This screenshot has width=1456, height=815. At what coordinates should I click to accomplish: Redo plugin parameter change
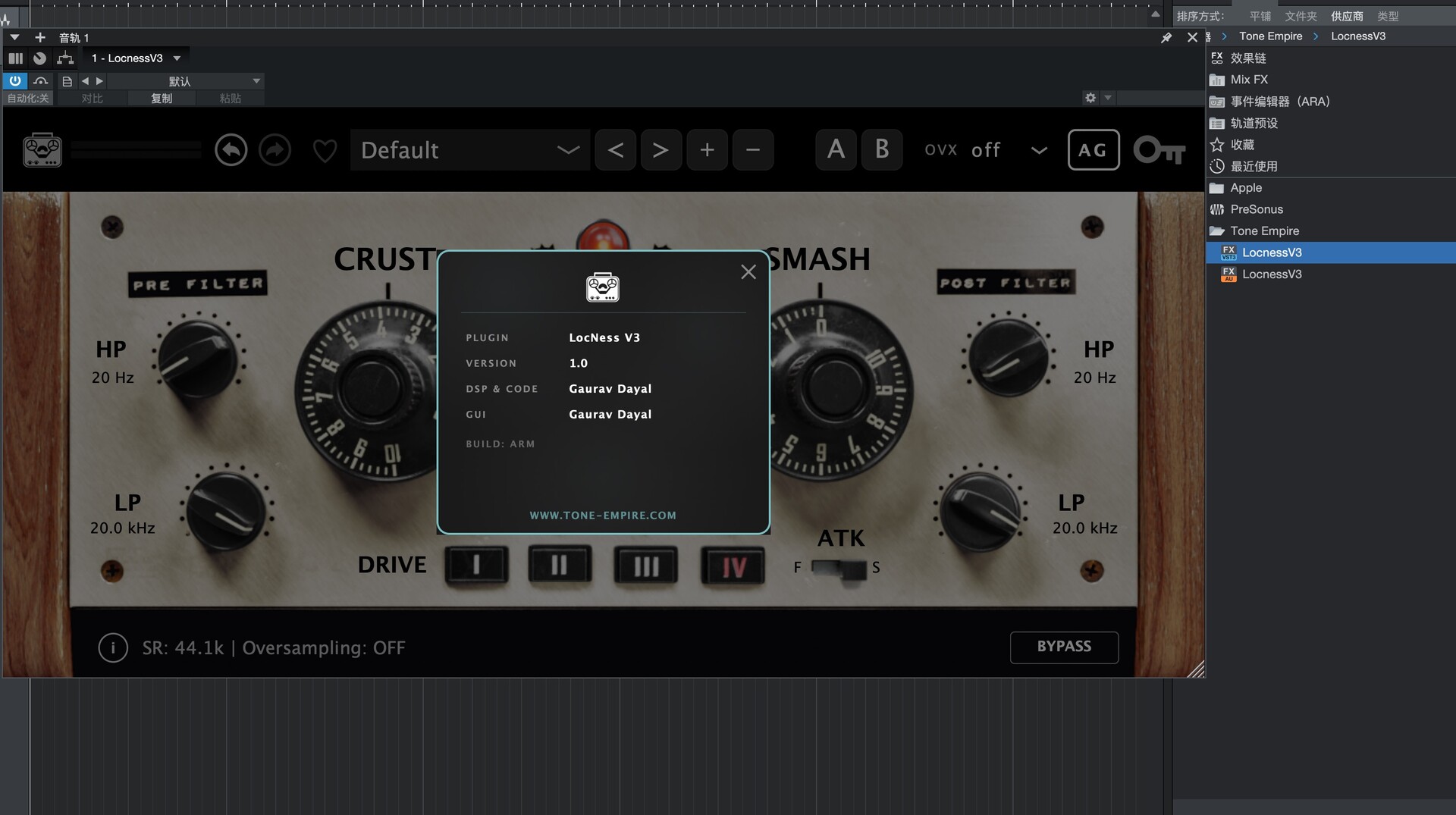pyautogui.click(x=275, y=150)
